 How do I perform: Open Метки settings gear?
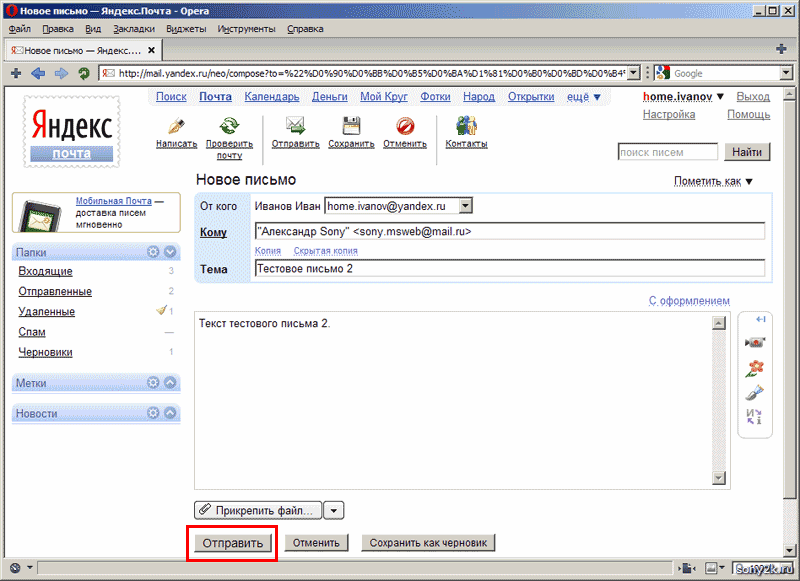153,383
